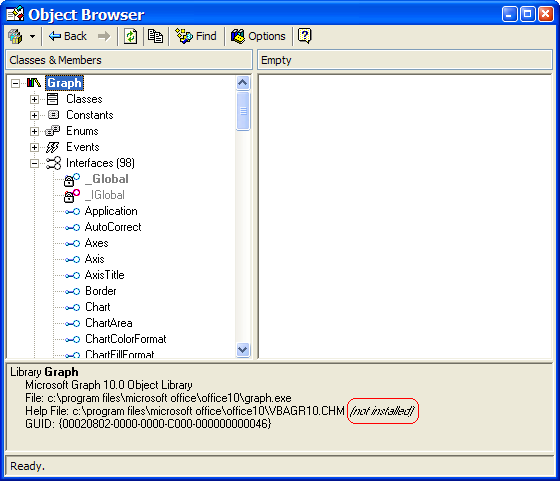This screenshot has height=481, width=560.
Task: Click the tree vertical scrollbar thumb
Action: coord(243,111)
